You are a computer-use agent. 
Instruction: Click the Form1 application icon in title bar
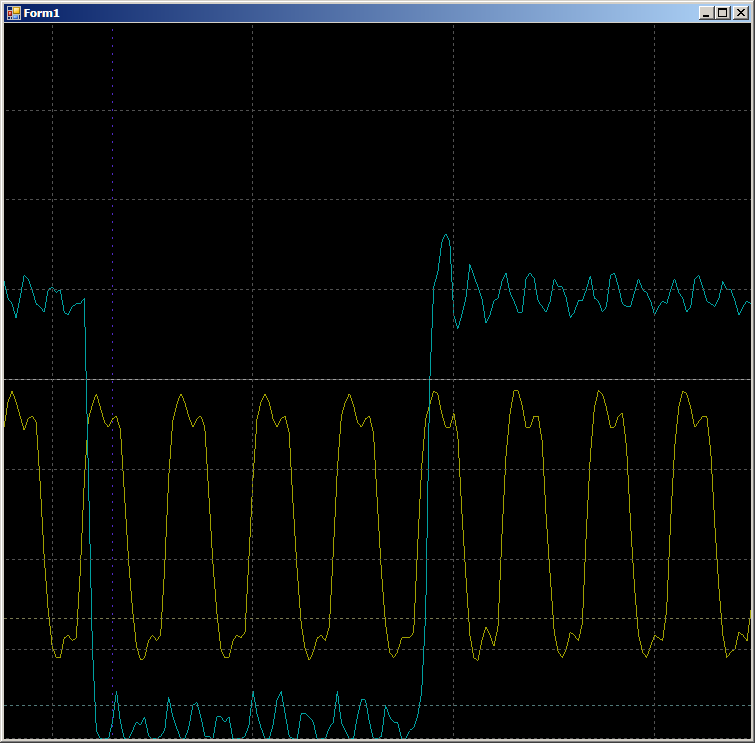[x=13, y=13]
